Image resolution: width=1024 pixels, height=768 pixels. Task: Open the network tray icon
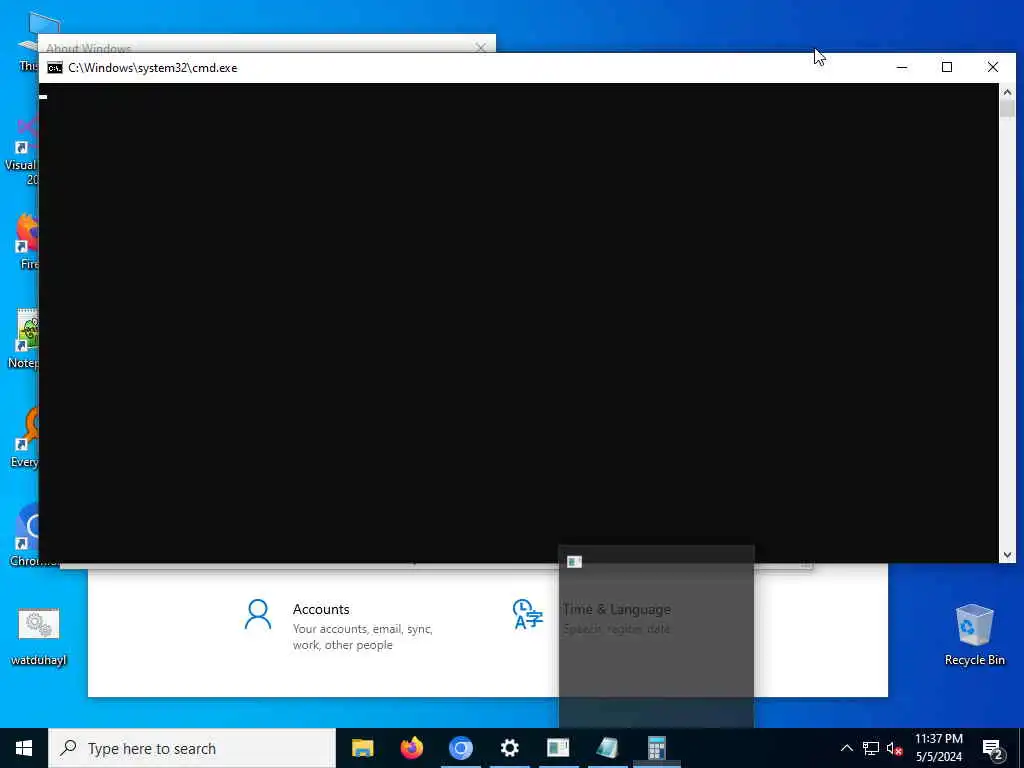[871, 748]
